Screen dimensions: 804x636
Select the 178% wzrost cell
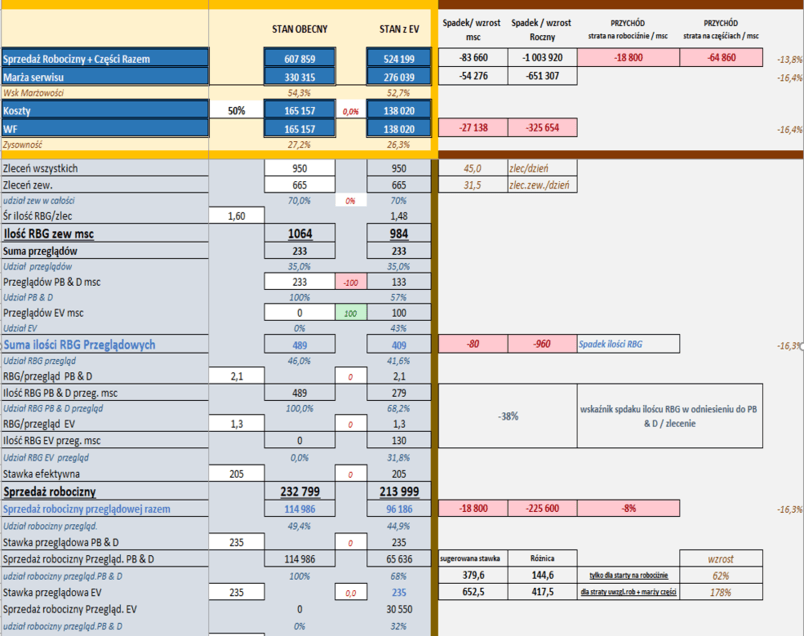(719, 591)
